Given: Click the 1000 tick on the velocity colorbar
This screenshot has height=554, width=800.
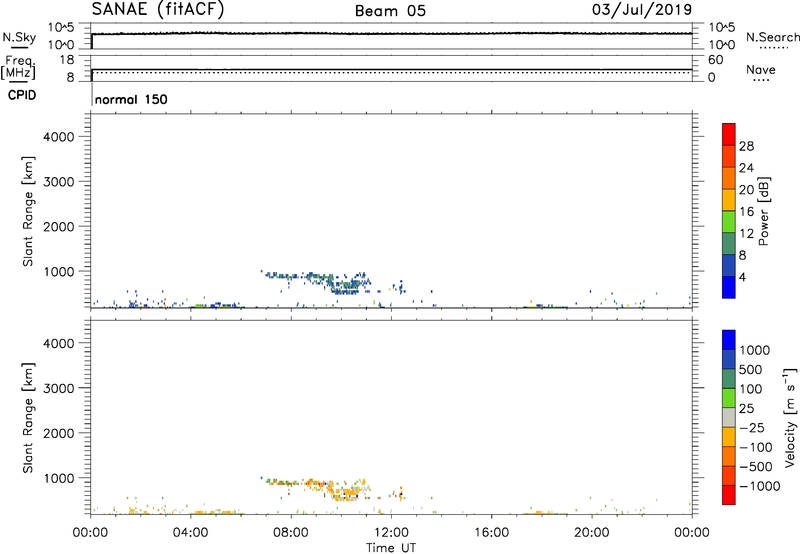Looking at the screenshot, I should pyautogui.click(x=754, y=350).
